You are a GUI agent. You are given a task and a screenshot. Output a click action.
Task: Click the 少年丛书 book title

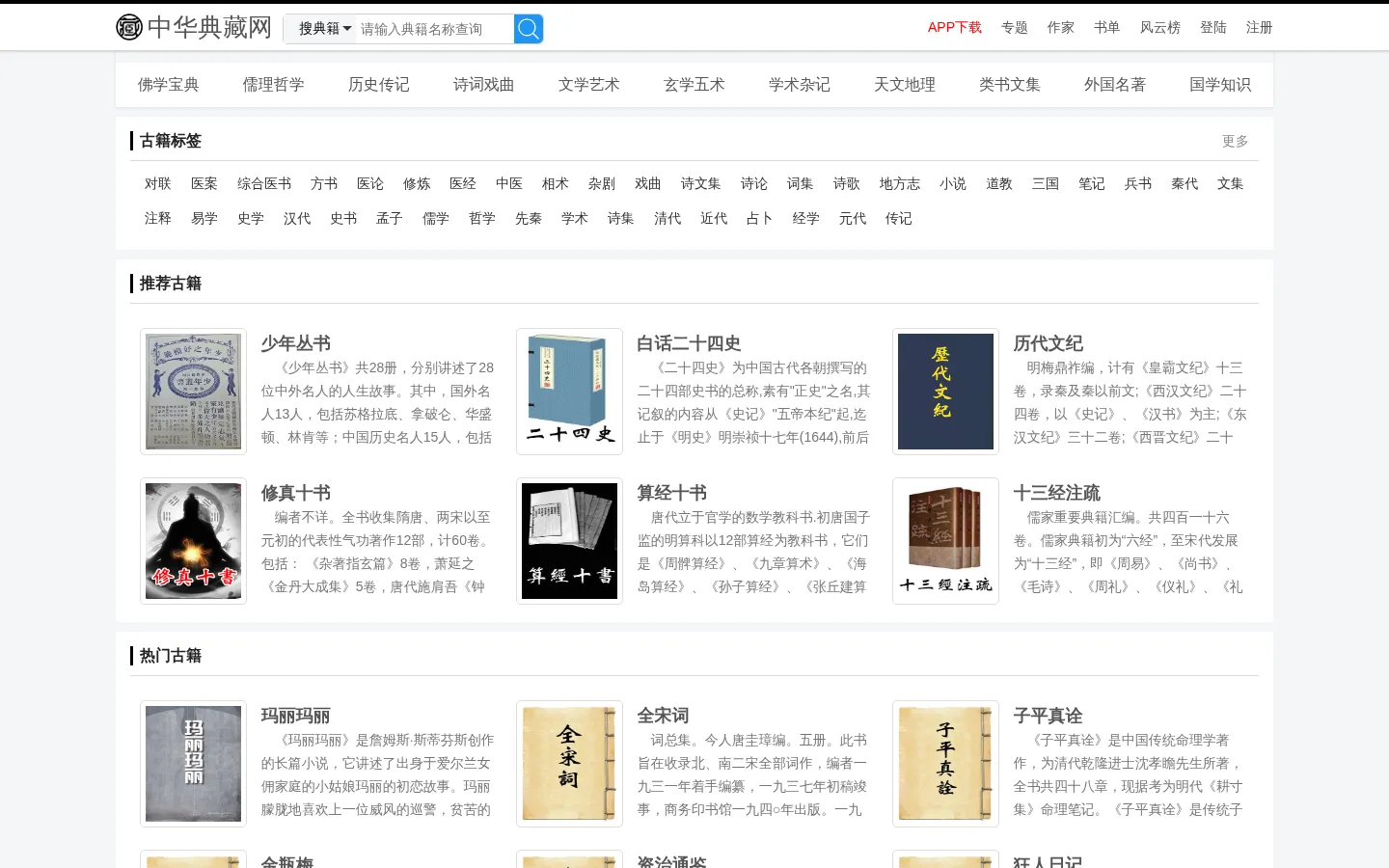click(x=295, y=344)
